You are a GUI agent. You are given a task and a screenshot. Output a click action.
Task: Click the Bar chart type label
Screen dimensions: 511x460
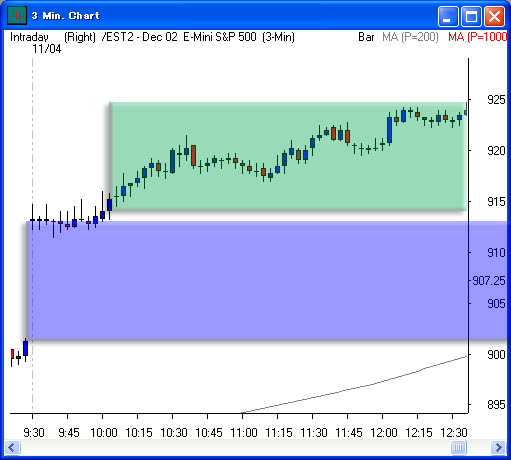coord(366,37)
